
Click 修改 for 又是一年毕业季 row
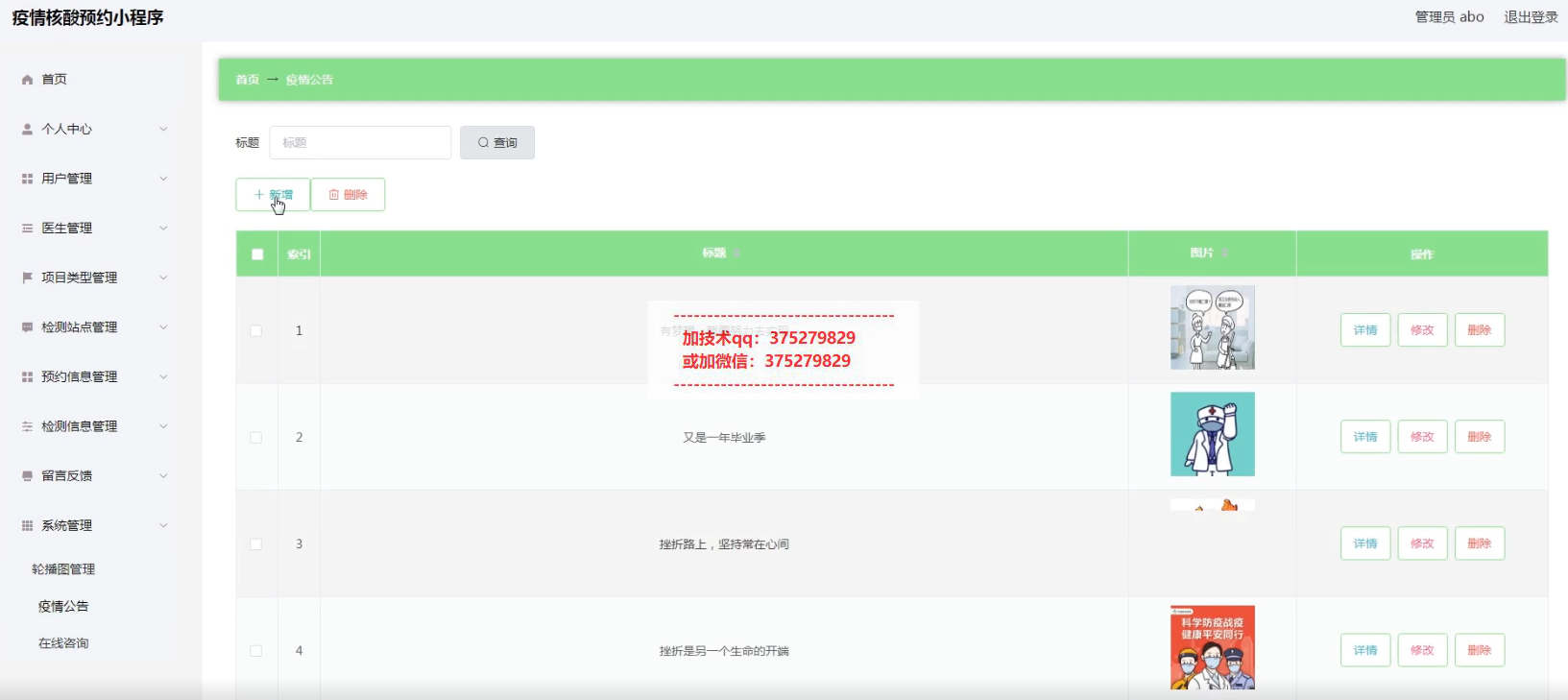[1422, 437]
